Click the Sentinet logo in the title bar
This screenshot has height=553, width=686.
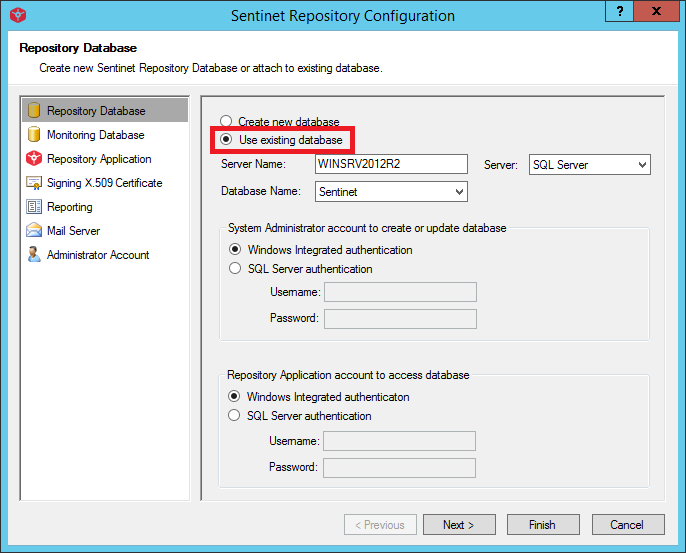click(x=18, y=15)
